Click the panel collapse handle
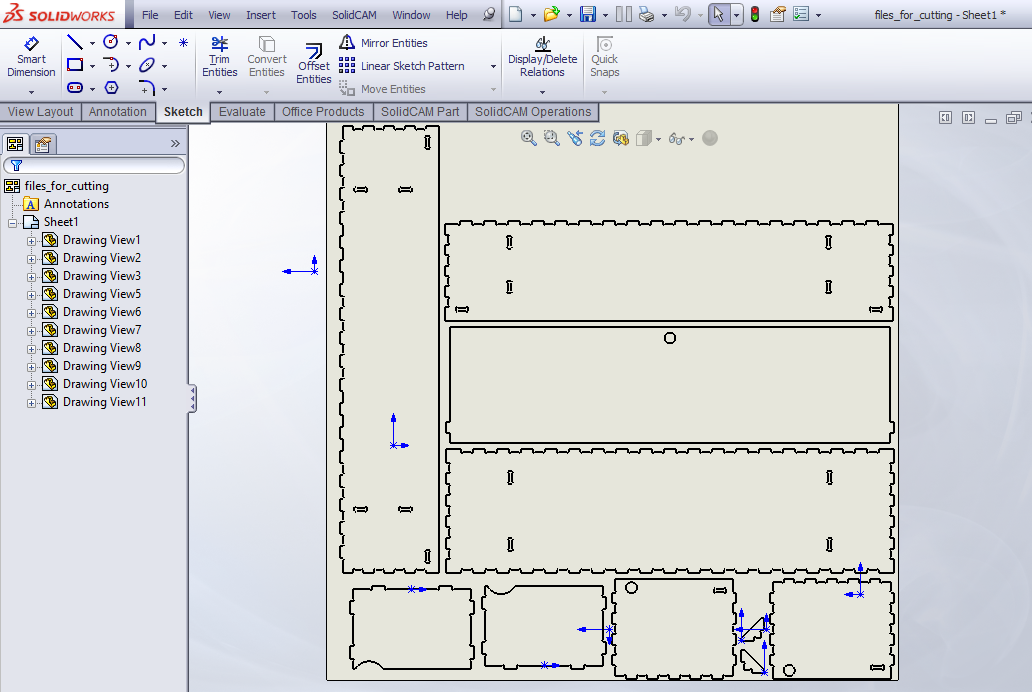 tap(192, 399)
